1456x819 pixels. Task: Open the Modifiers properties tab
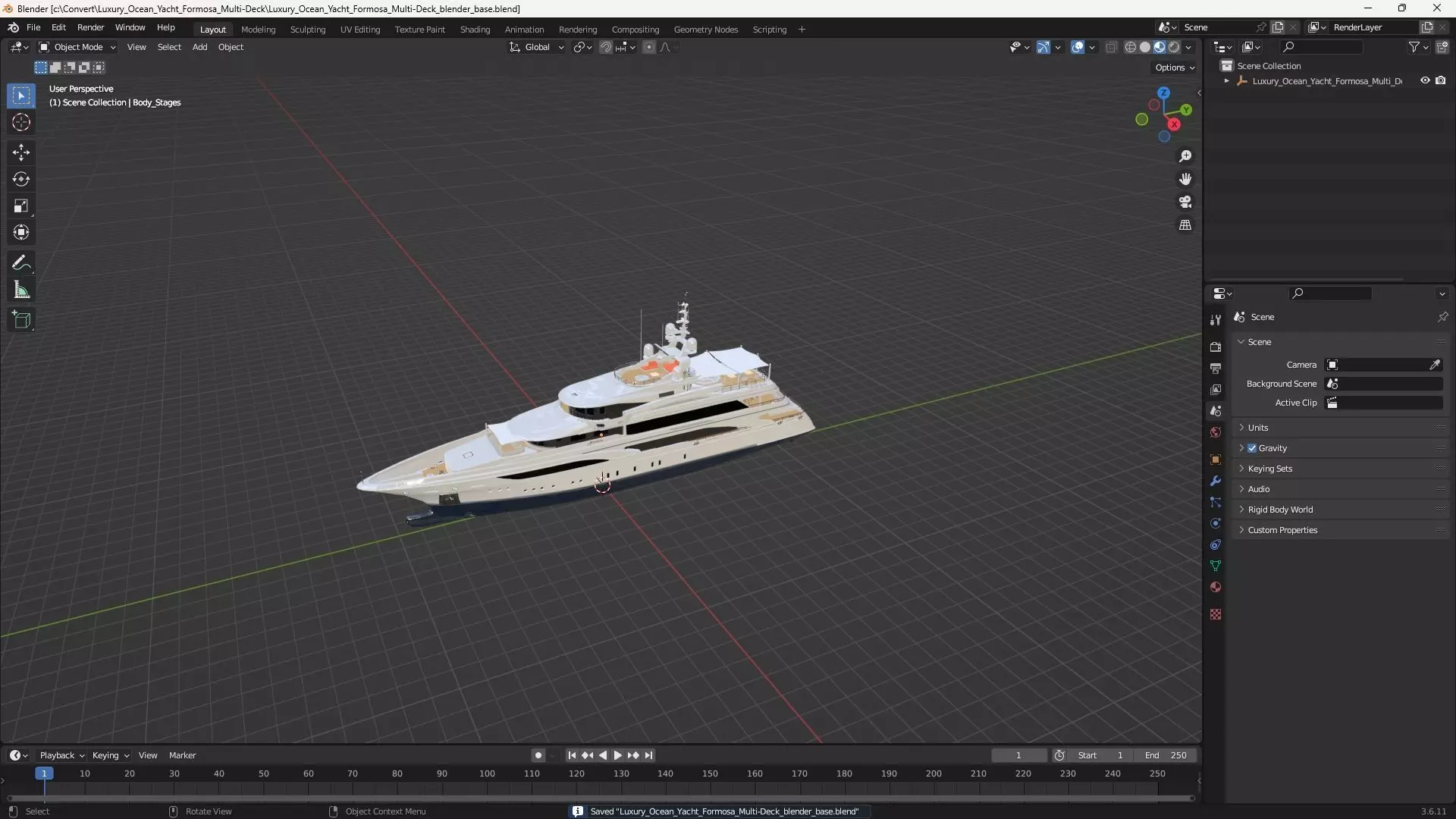(x=1216, y=481)
